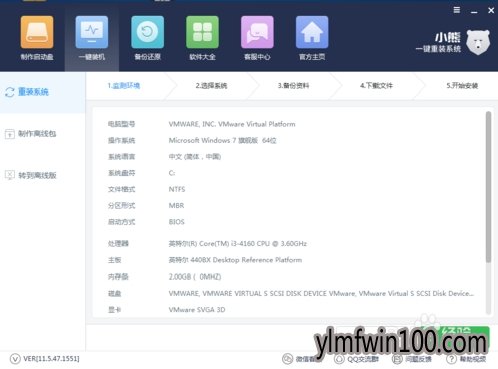Click the 转到离线版 icon in the sidebar
This screenshot has width=498, height=369.
[x=10, y=175]
